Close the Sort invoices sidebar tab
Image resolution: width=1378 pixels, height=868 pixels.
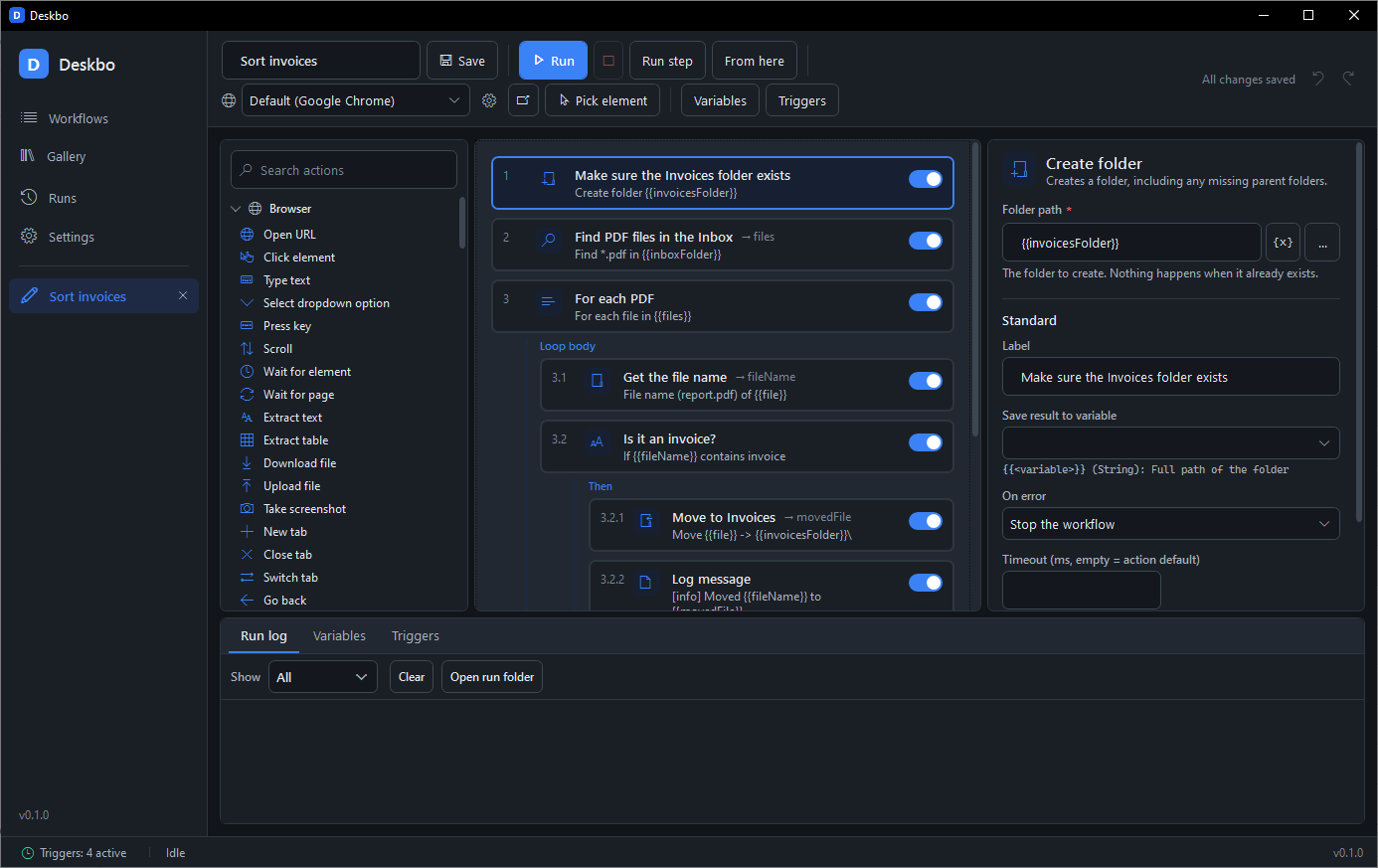click(x=183, y=296)
